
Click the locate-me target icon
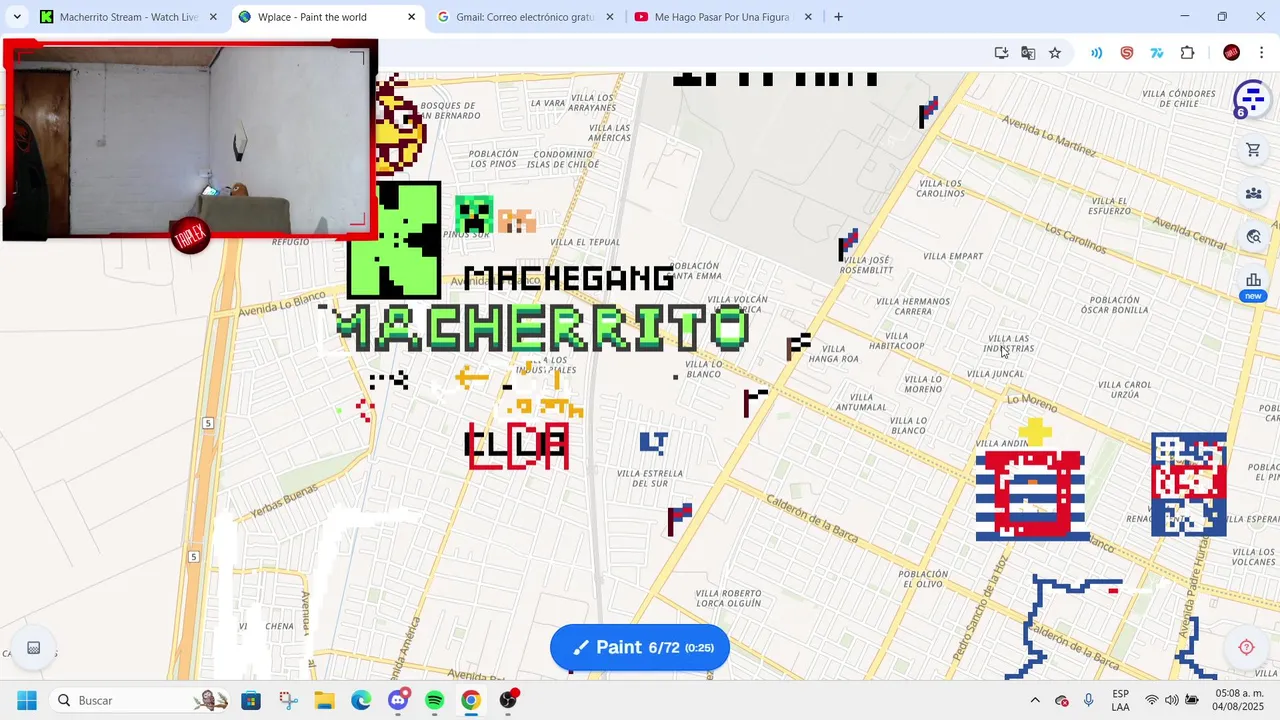[1246, 647]
